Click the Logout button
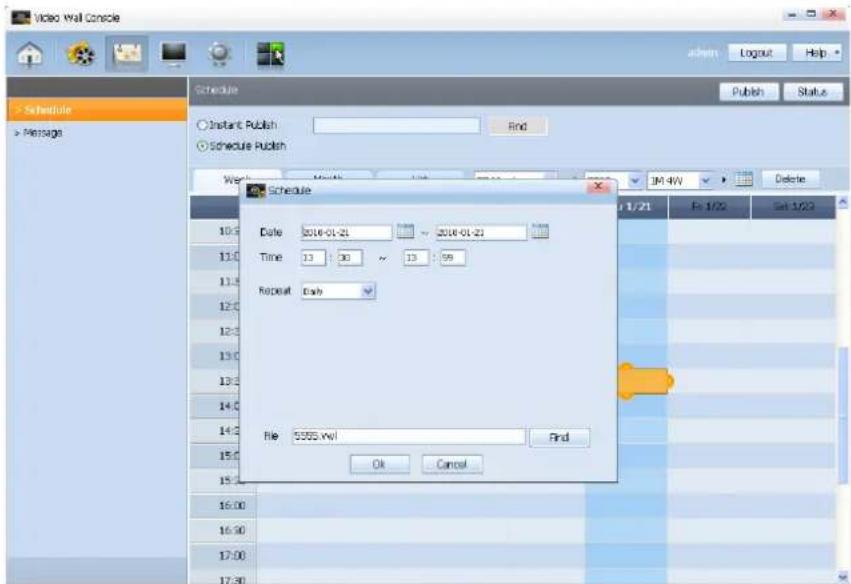This screenshot has height=584, width=851. tap(756, 53)
